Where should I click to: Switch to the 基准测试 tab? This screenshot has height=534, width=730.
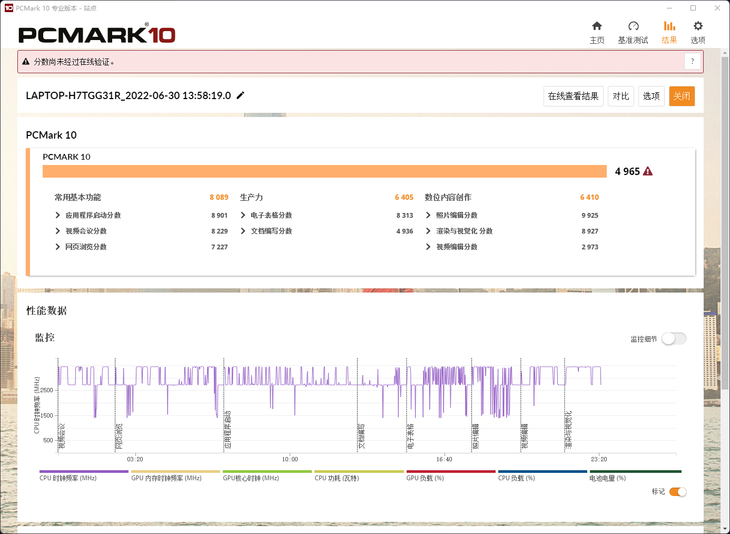coord(633,32)
